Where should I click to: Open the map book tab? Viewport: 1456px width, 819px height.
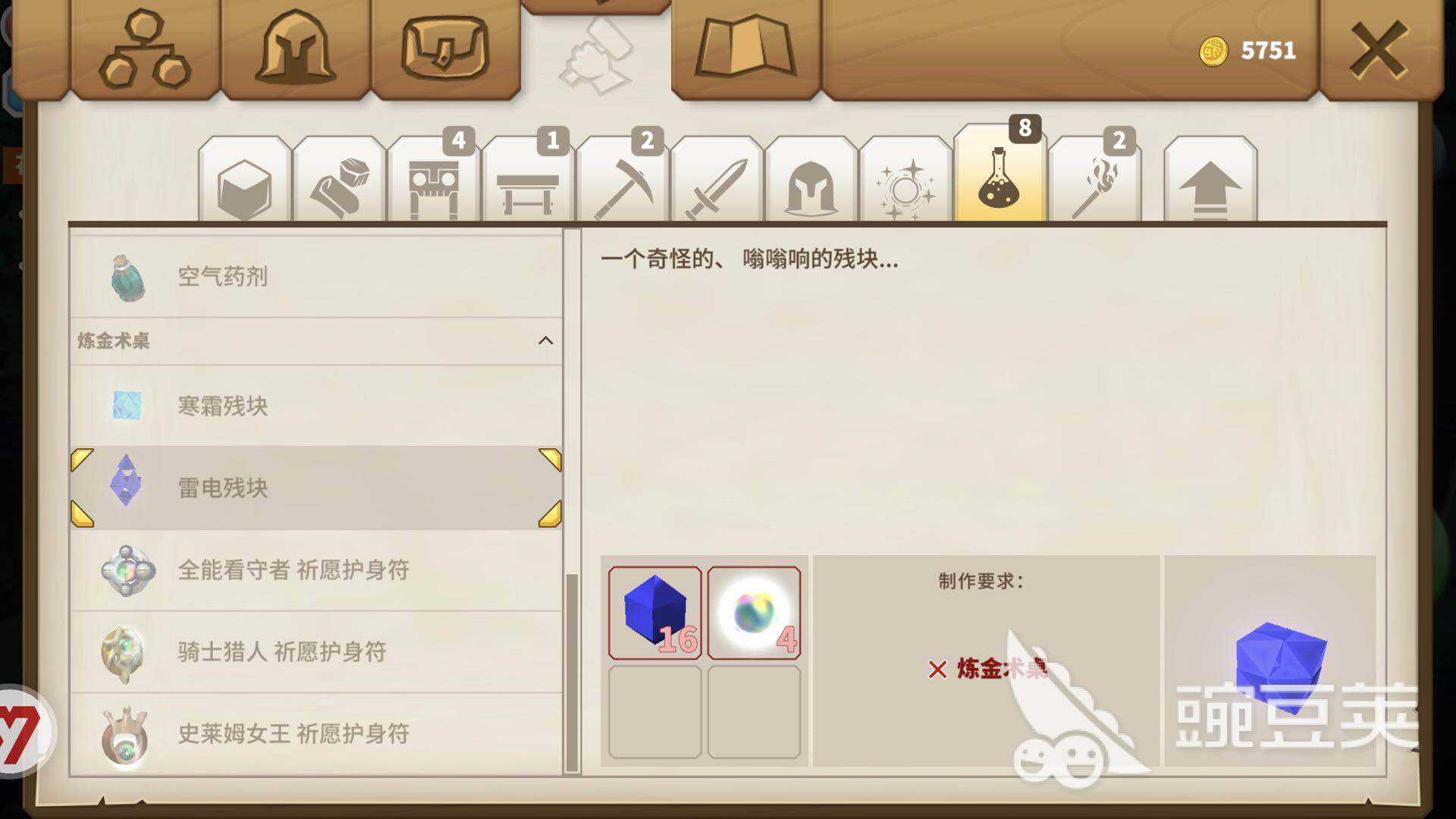tap(745, 49)
